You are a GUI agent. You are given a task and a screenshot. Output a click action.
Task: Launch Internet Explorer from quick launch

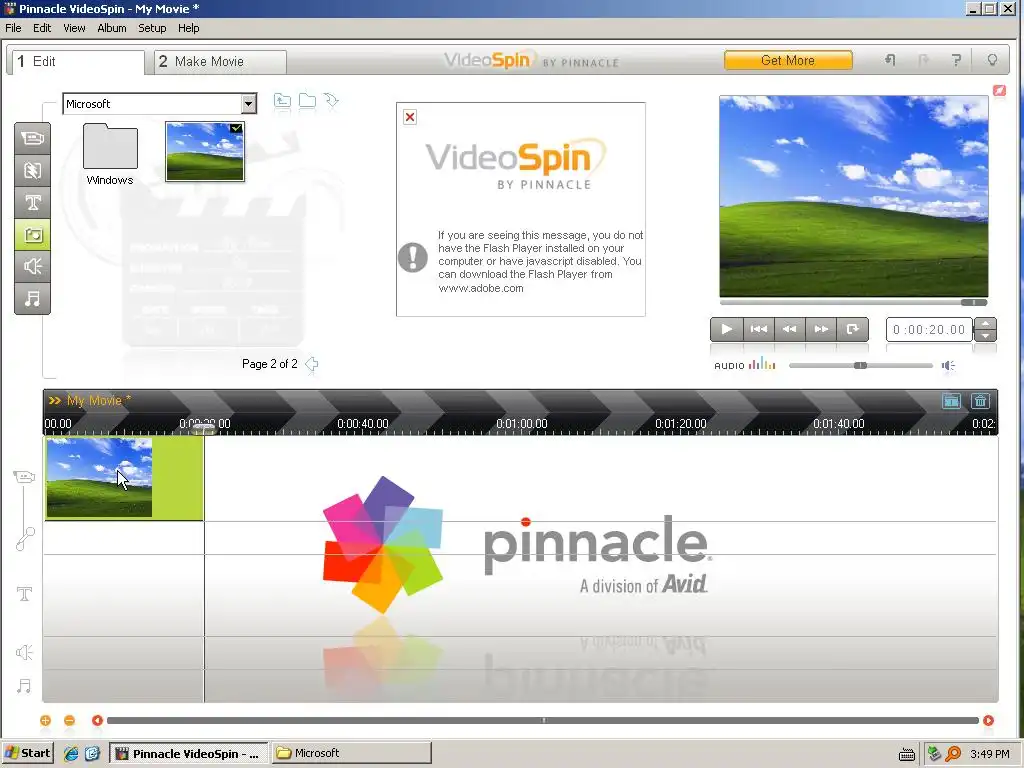[x=71, y=753]
